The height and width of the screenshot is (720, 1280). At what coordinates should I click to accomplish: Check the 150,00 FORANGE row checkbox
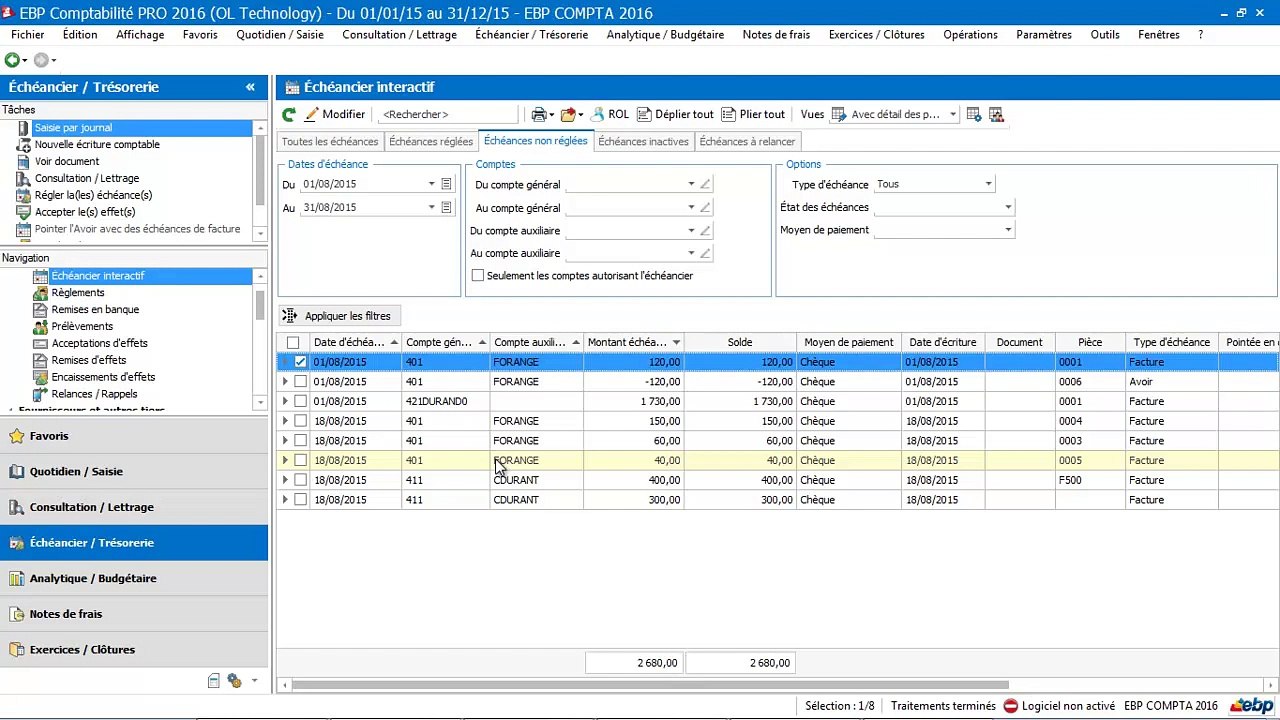point(300,421)
